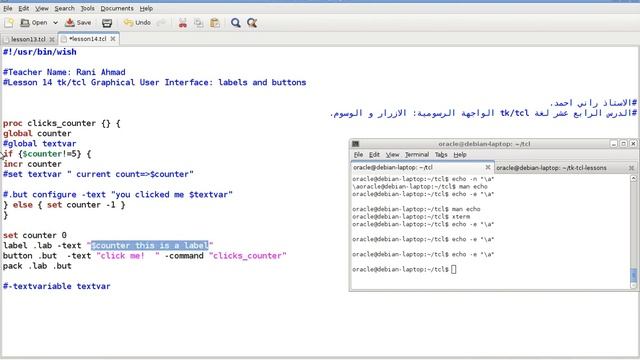Open the Documents menu

coord(117,8)
